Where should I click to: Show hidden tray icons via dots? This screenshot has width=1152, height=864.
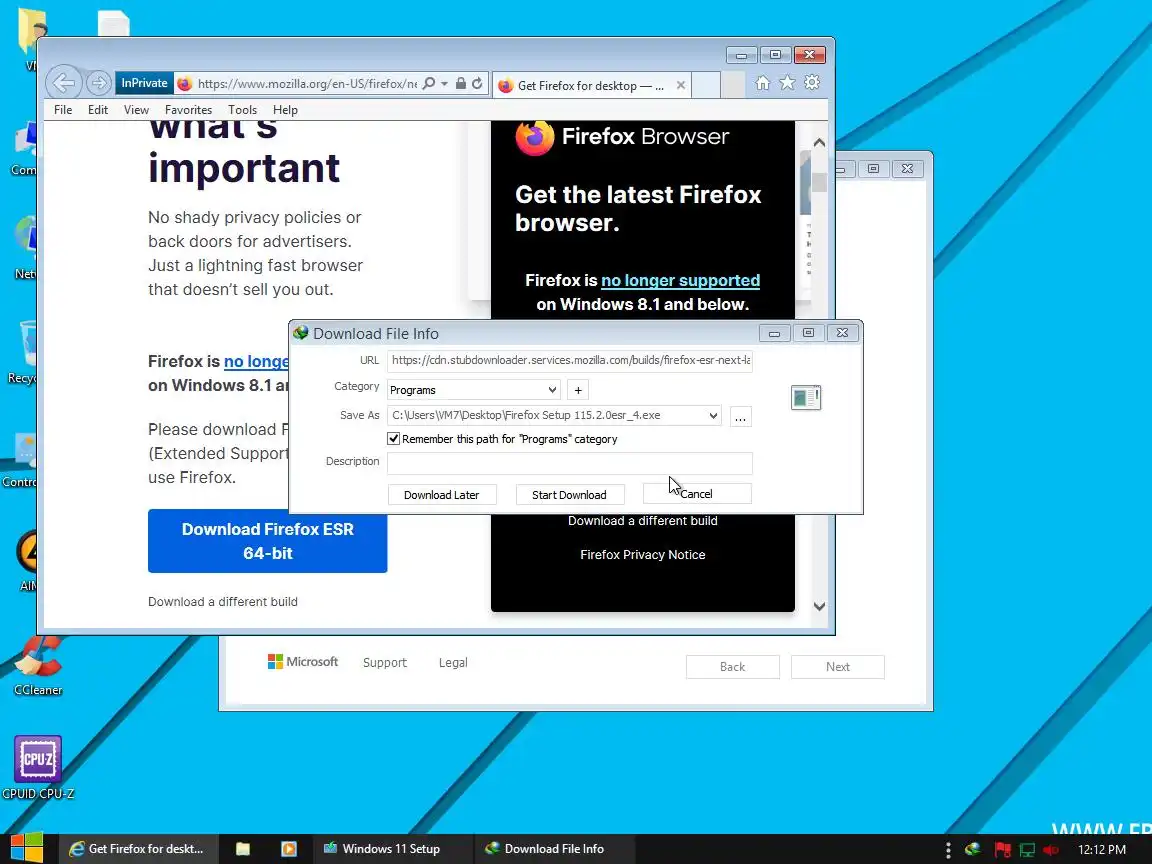948,850
